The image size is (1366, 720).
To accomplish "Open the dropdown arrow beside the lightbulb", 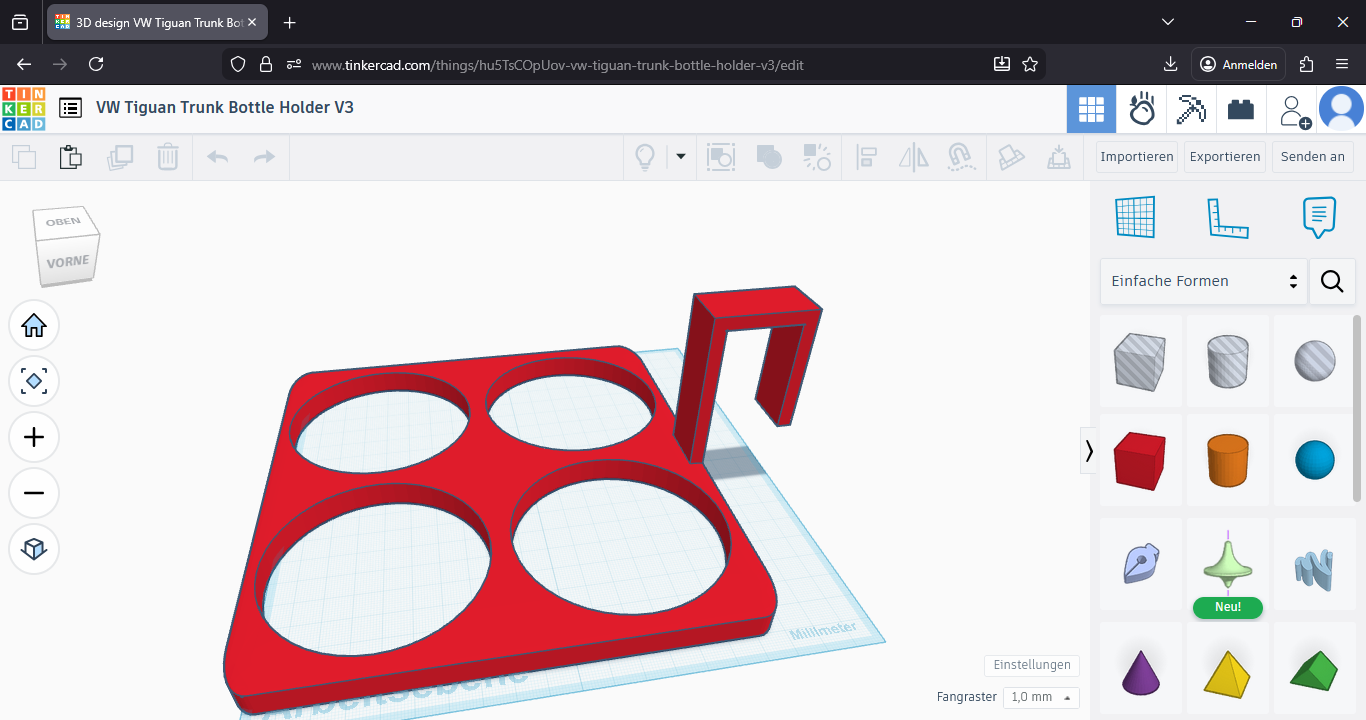I will pos(681,156).
